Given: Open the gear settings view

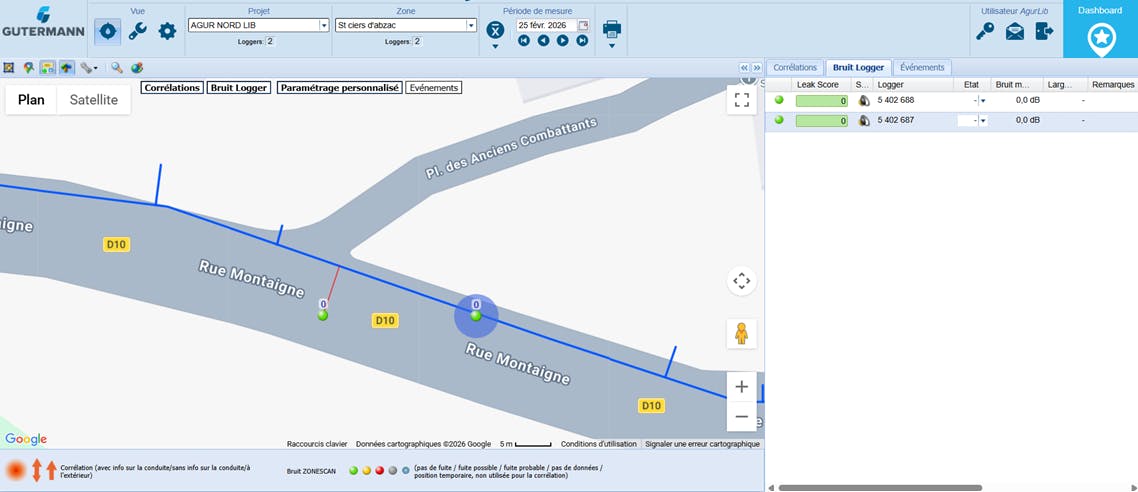Looking at the screenshot, I should (167, 31).
